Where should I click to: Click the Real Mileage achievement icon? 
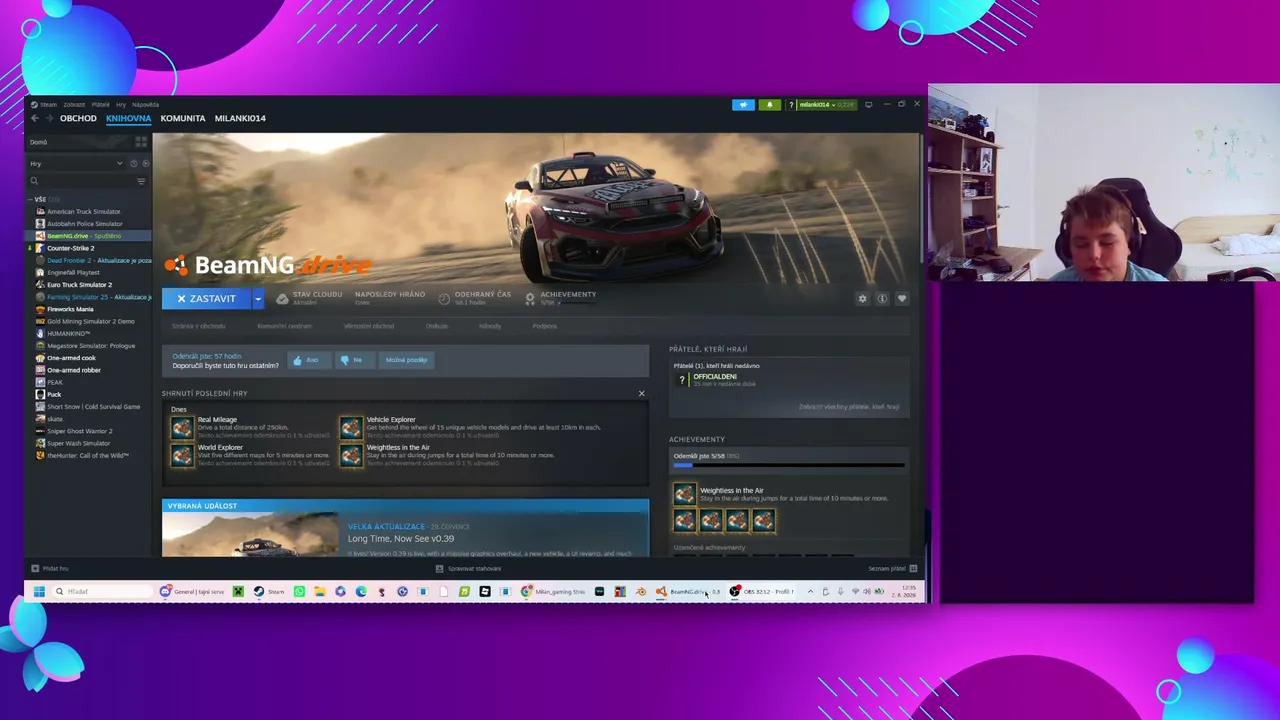(x=182, y=428)
